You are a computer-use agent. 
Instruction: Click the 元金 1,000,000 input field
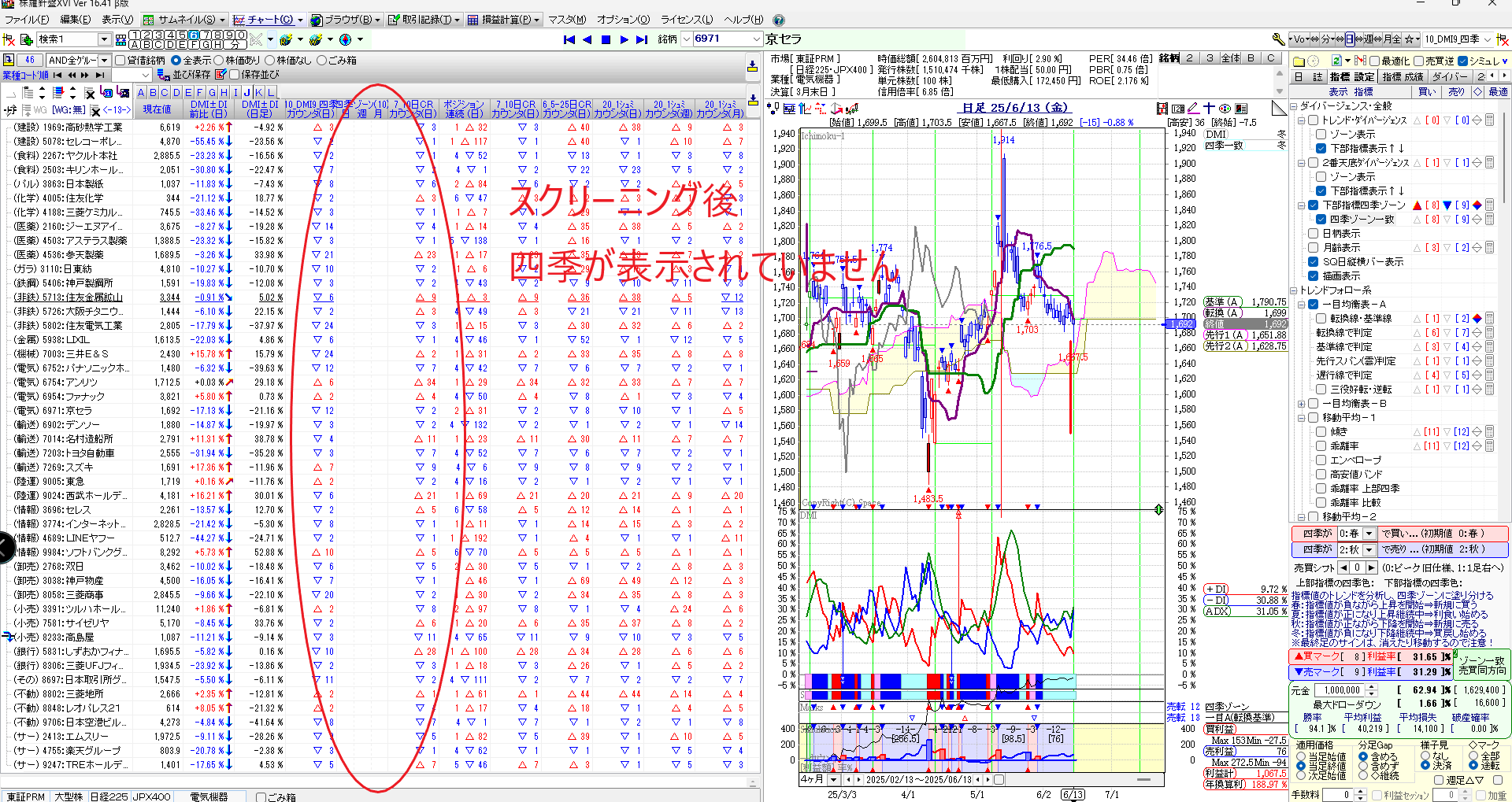[x=1341, y=690]
